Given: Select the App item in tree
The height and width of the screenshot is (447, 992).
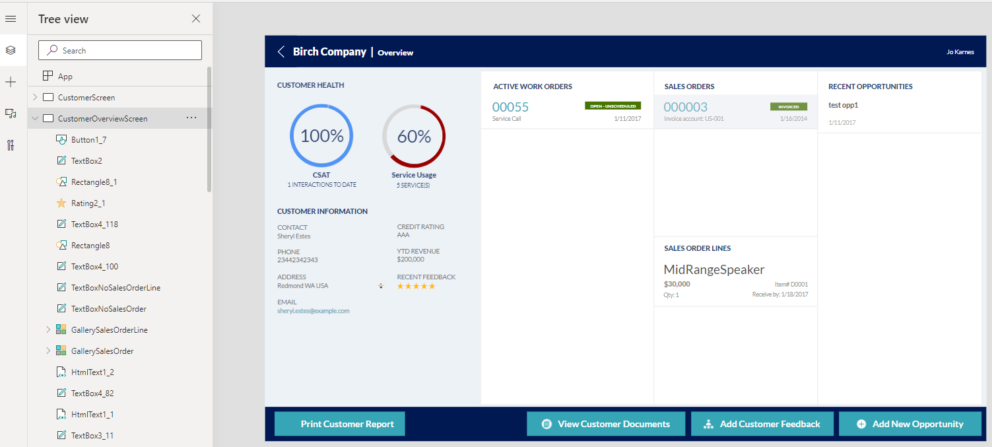Looking at the screenshot, I should point(65,76).
